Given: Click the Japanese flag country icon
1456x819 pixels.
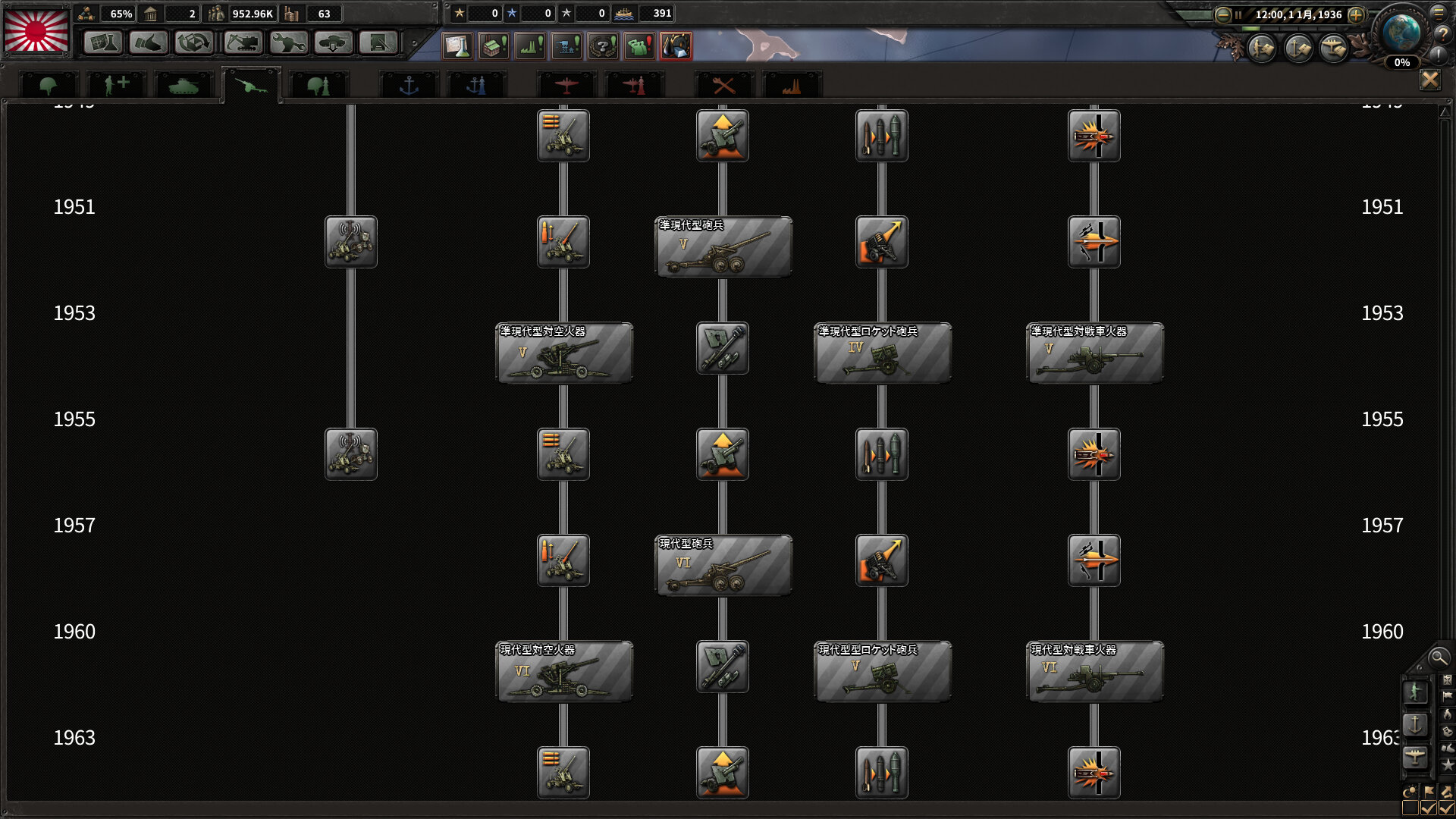Looking at the screenshot, I should coord(36,30).
